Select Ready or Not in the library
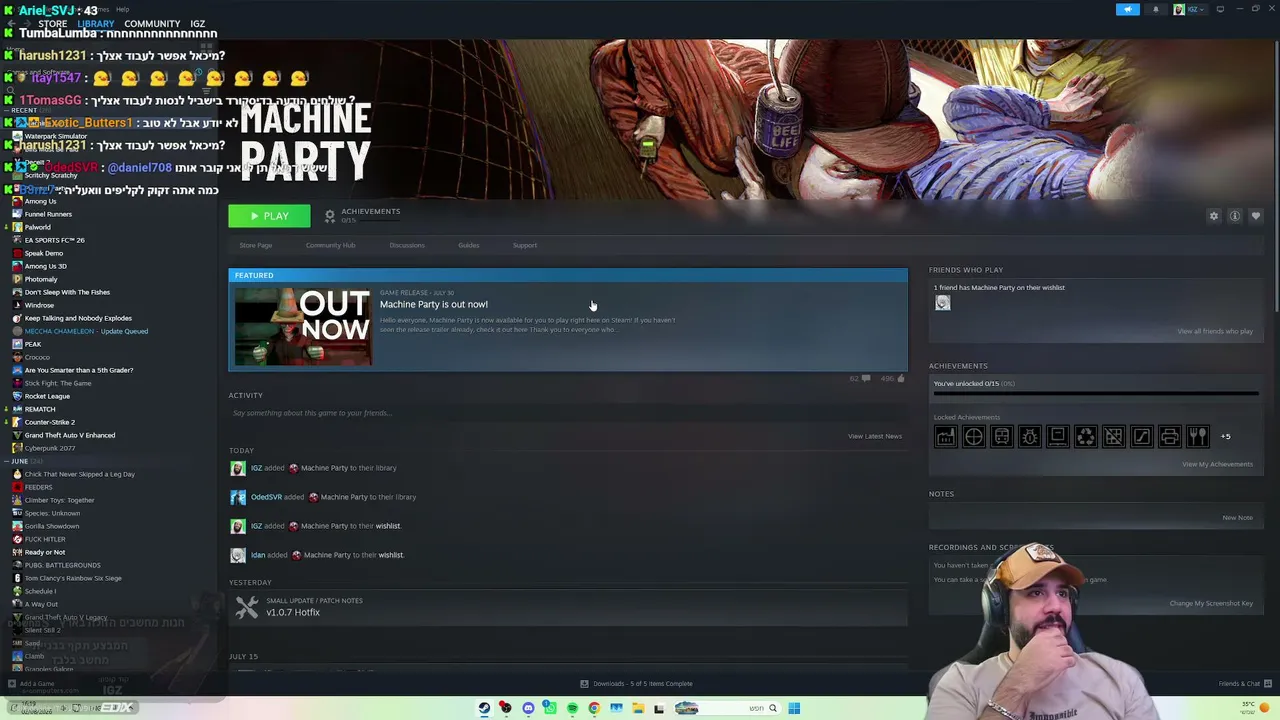Screen dimensions: 1280x720 coord(44,552)
